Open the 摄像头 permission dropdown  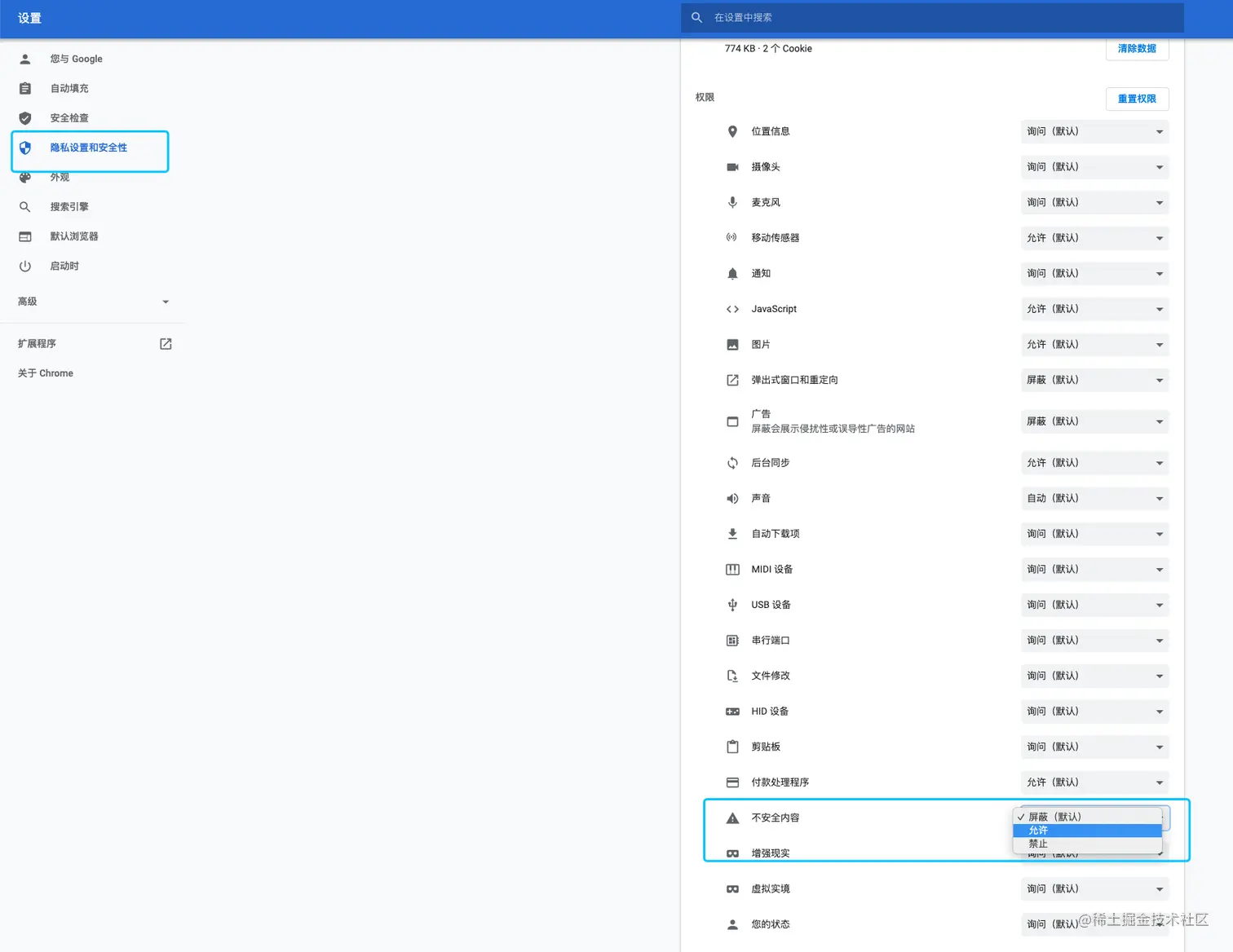click(1094, 167)
